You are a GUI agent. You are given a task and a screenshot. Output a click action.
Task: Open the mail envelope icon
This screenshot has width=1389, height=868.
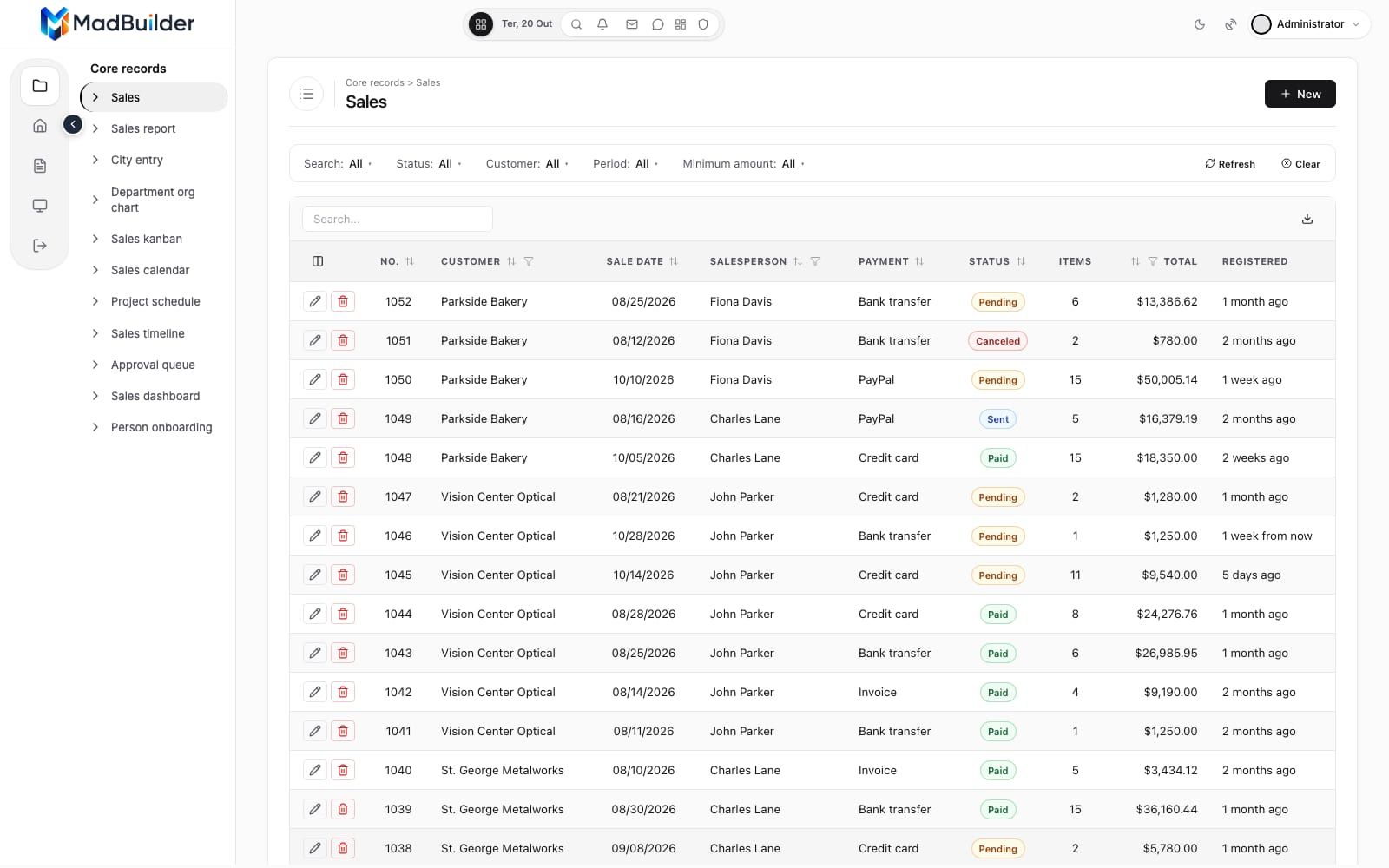pyautogui.click(x=632, y=24)
